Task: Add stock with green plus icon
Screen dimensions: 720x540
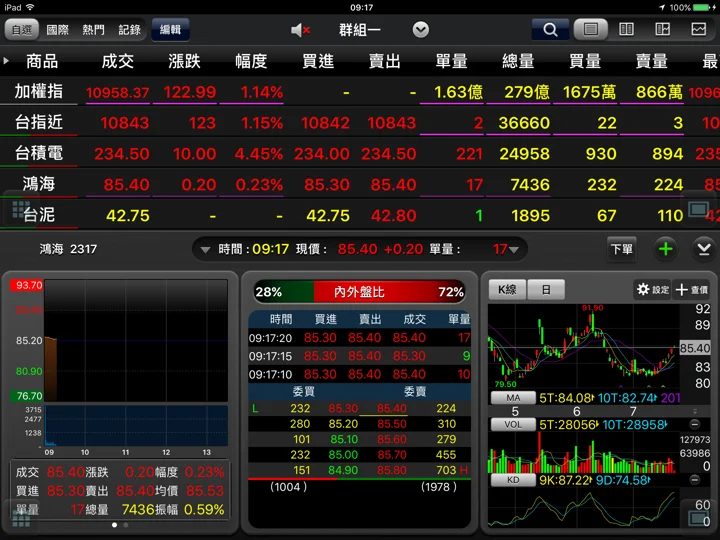Action: pos(665,249)
